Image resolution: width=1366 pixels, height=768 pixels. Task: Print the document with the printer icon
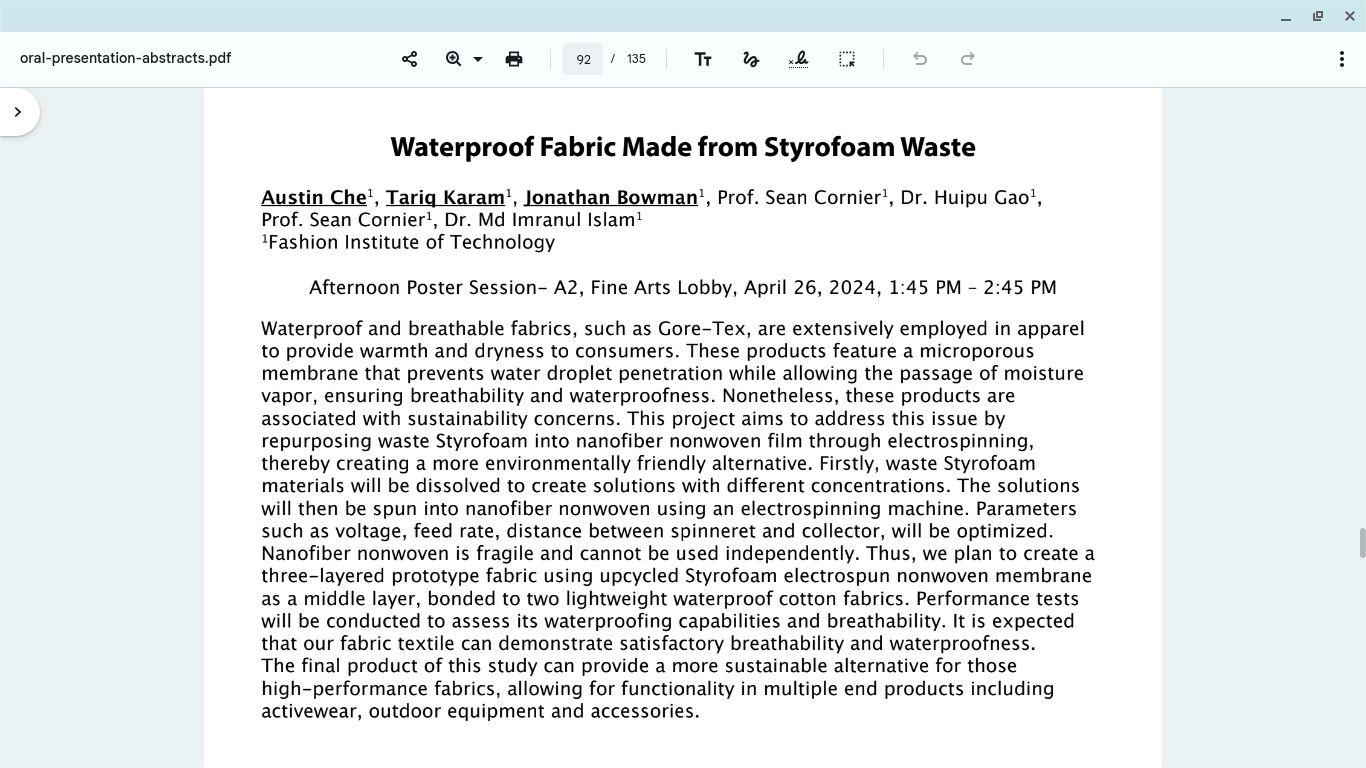tap(514, 59)
